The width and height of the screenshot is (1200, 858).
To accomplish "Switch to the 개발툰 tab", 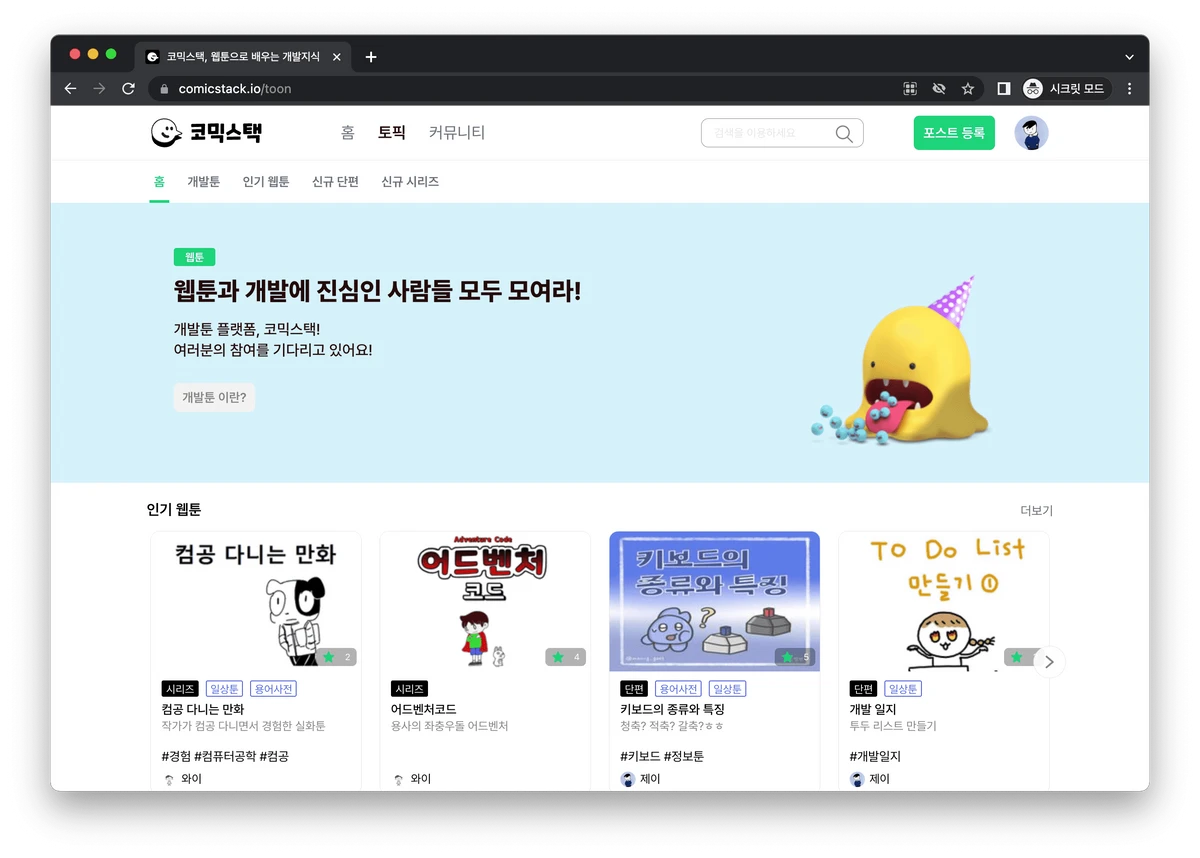I will tap(203, 181).
